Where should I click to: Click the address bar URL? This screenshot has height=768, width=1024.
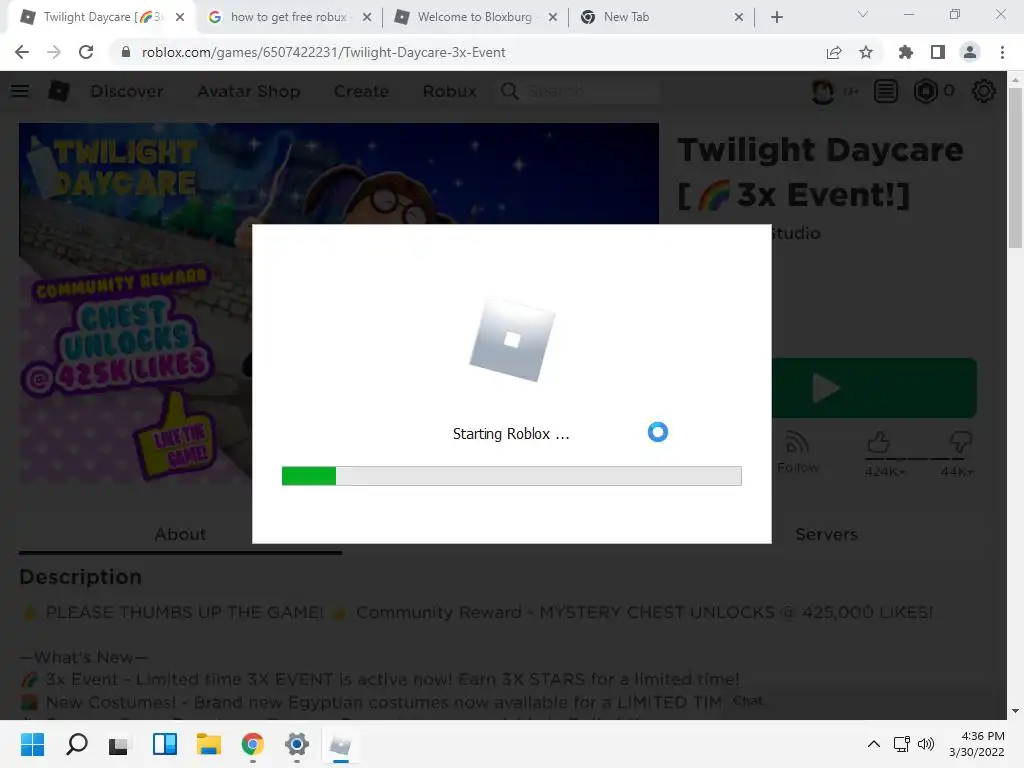(x=323, y=52)
